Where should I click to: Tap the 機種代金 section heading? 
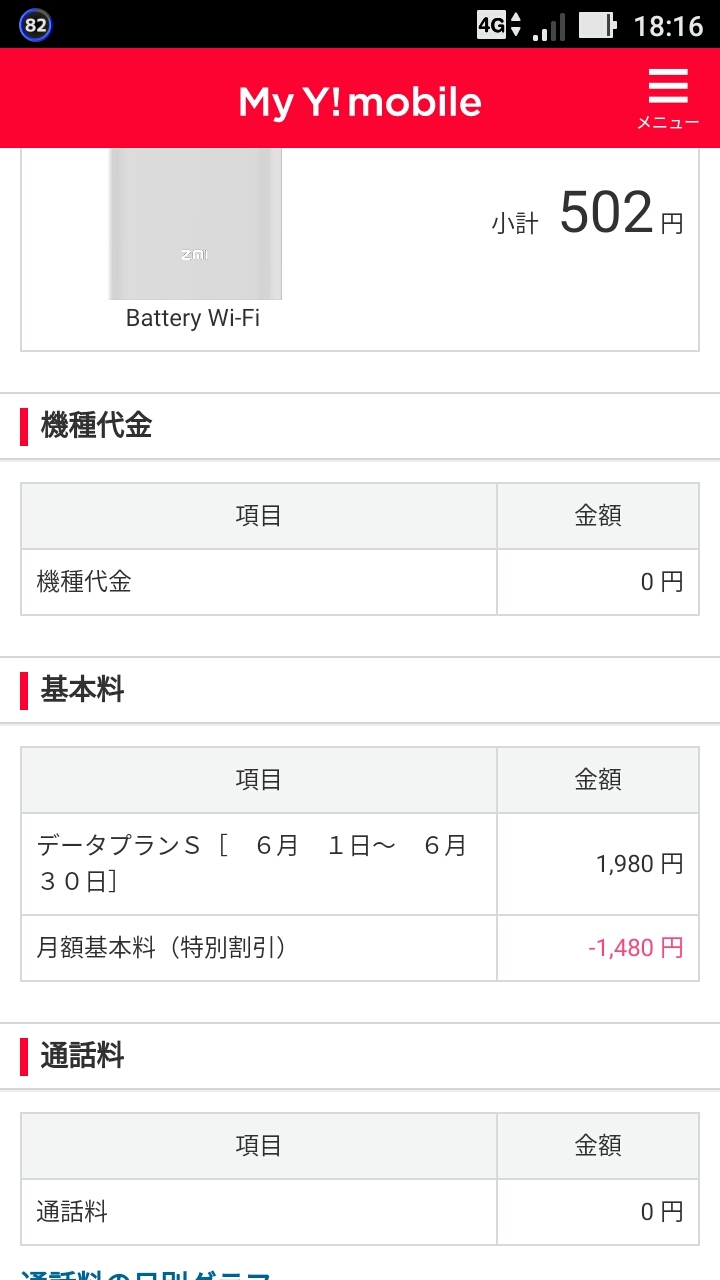point(96,426)
